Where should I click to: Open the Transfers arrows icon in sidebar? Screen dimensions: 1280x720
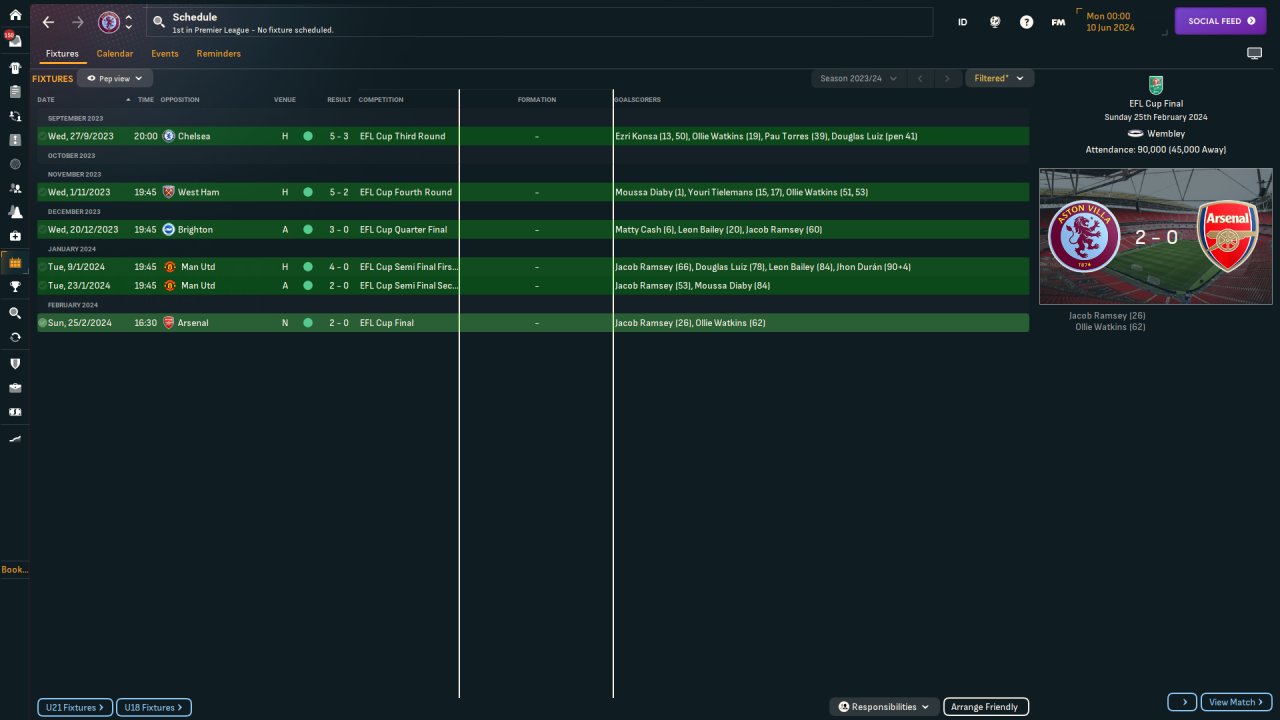(15, 337)
